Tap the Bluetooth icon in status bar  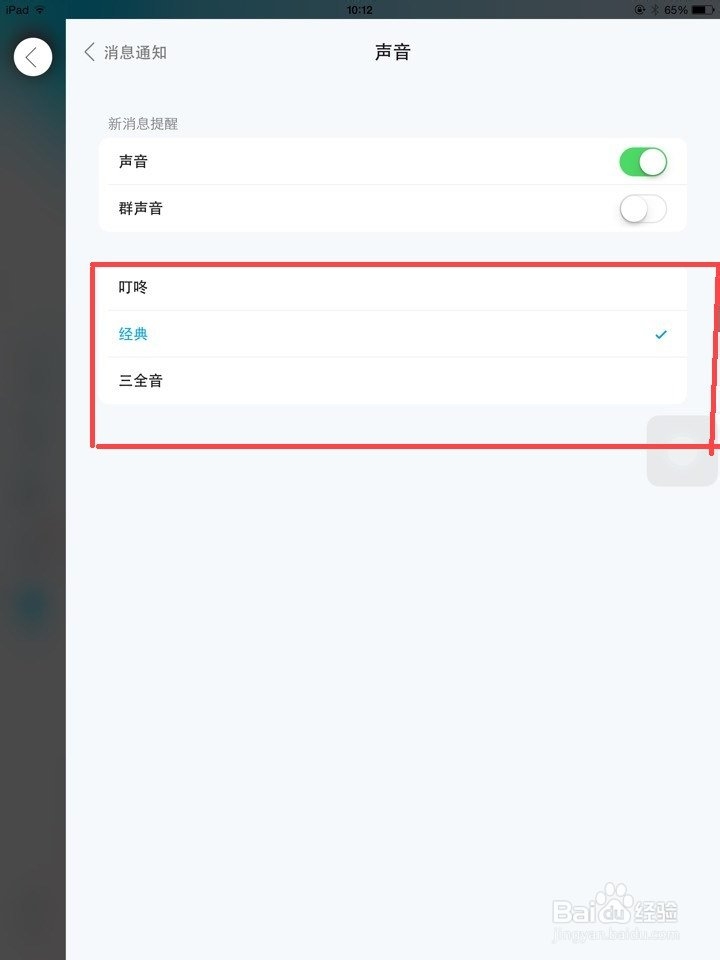point(654,10)
